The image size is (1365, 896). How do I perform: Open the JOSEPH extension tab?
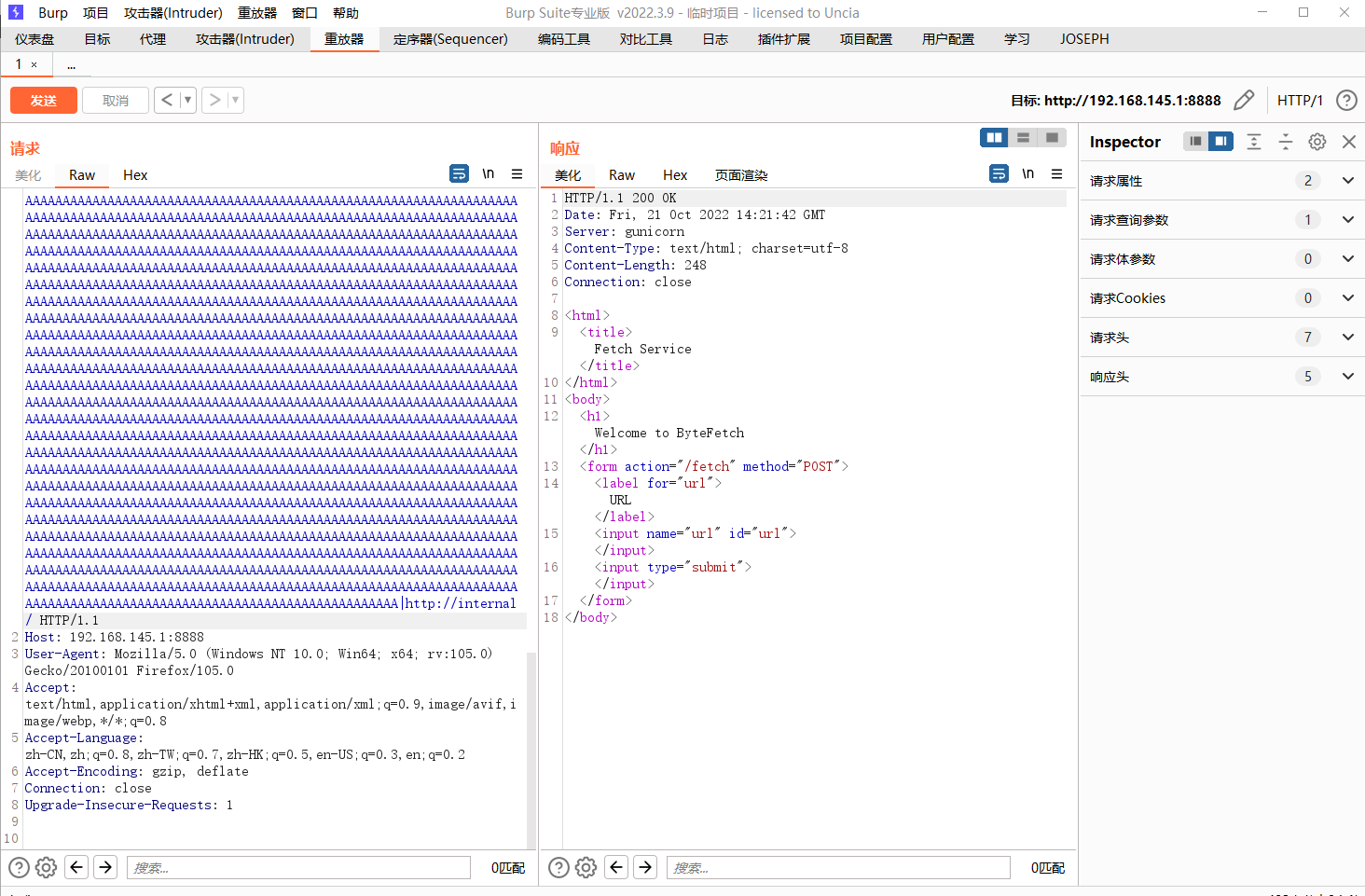point(1084,39)
